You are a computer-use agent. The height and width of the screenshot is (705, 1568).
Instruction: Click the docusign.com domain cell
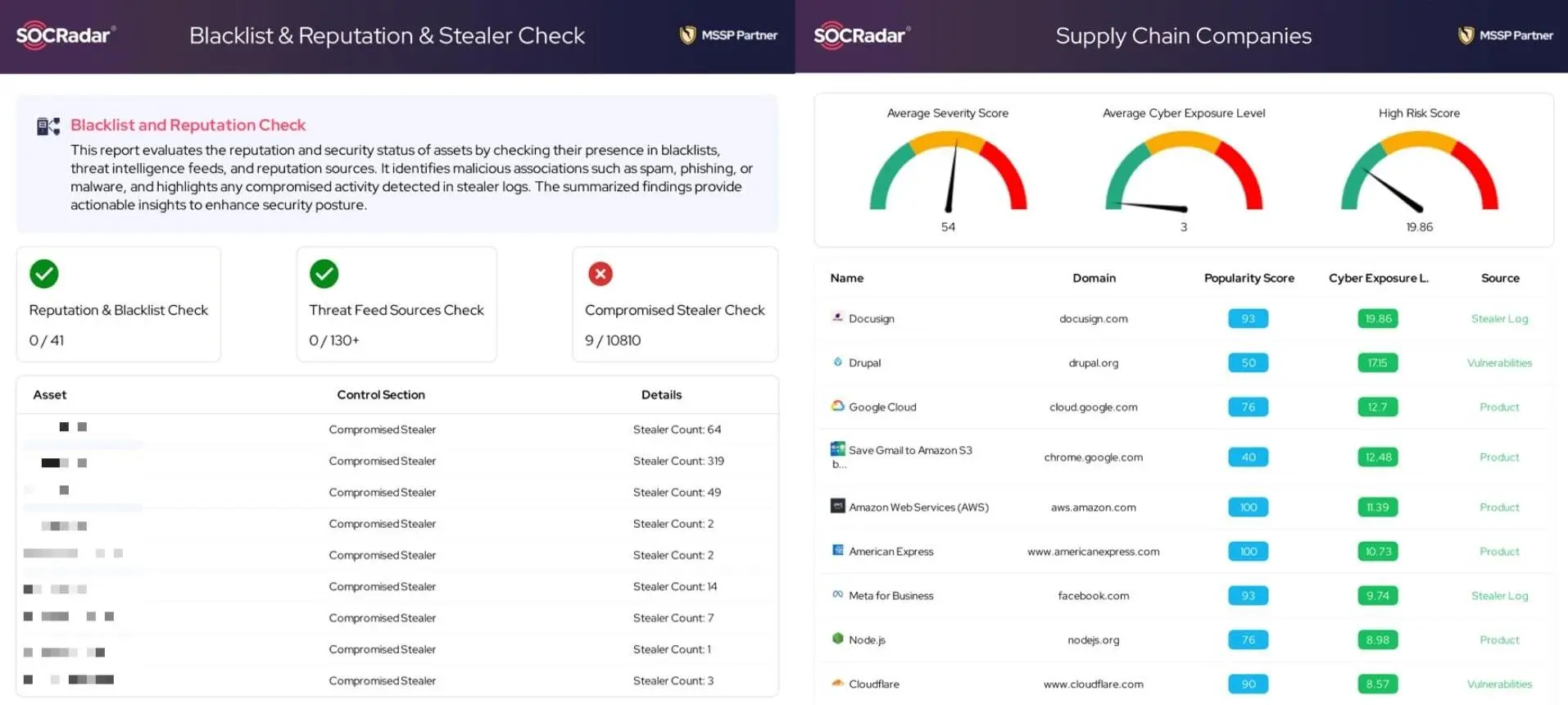coord(1094,319)
